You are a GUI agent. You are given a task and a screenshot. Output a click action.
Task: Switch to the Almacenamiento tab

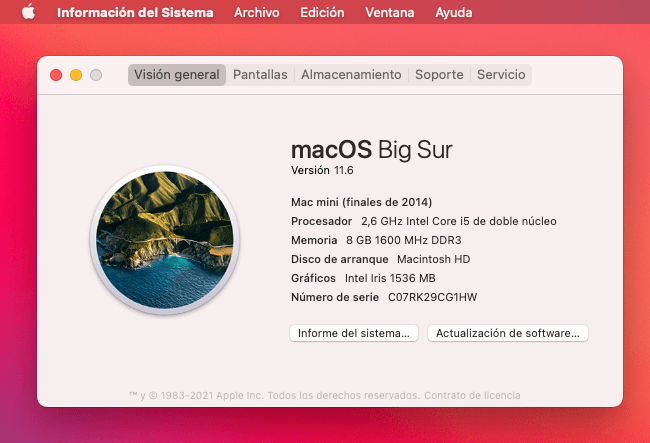tap(351, 75)
